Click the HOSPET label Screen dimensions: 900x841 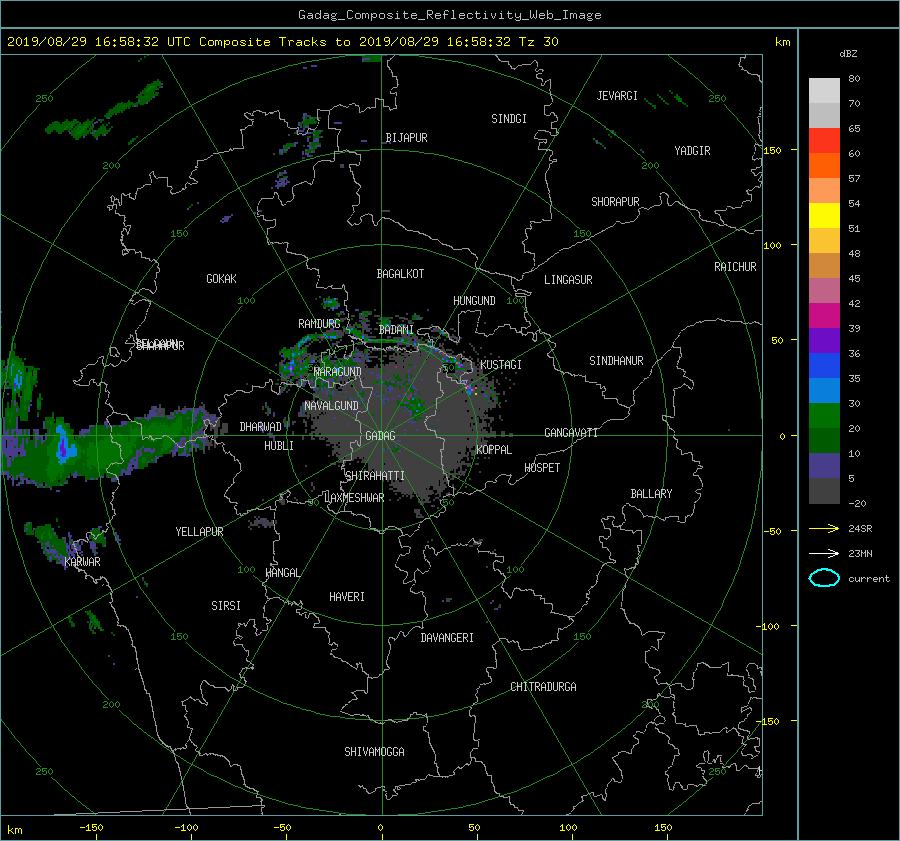click(542, 468)
